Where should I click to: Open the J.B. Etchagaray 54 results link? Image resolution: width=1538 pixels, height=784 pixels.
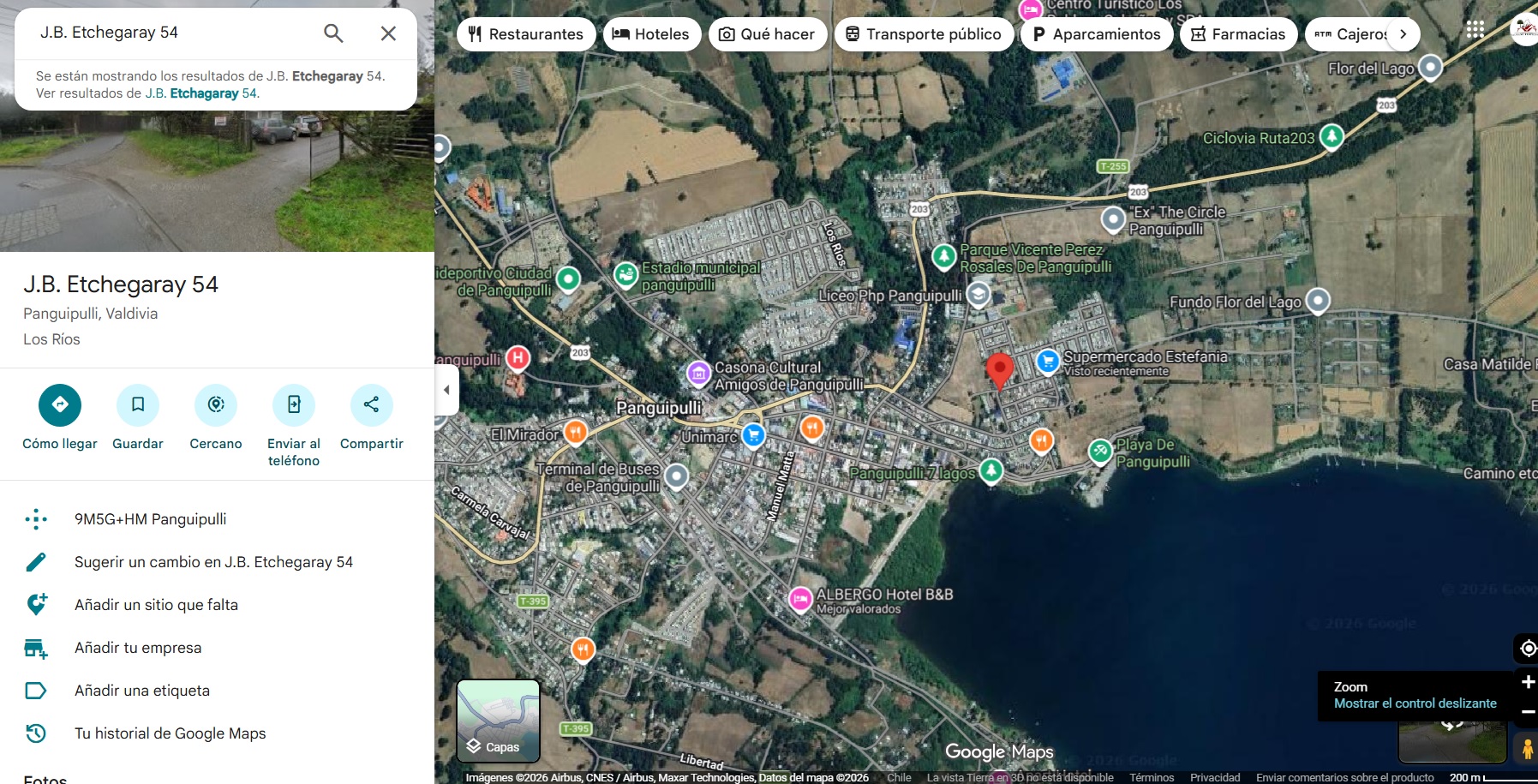click(201, 93)
